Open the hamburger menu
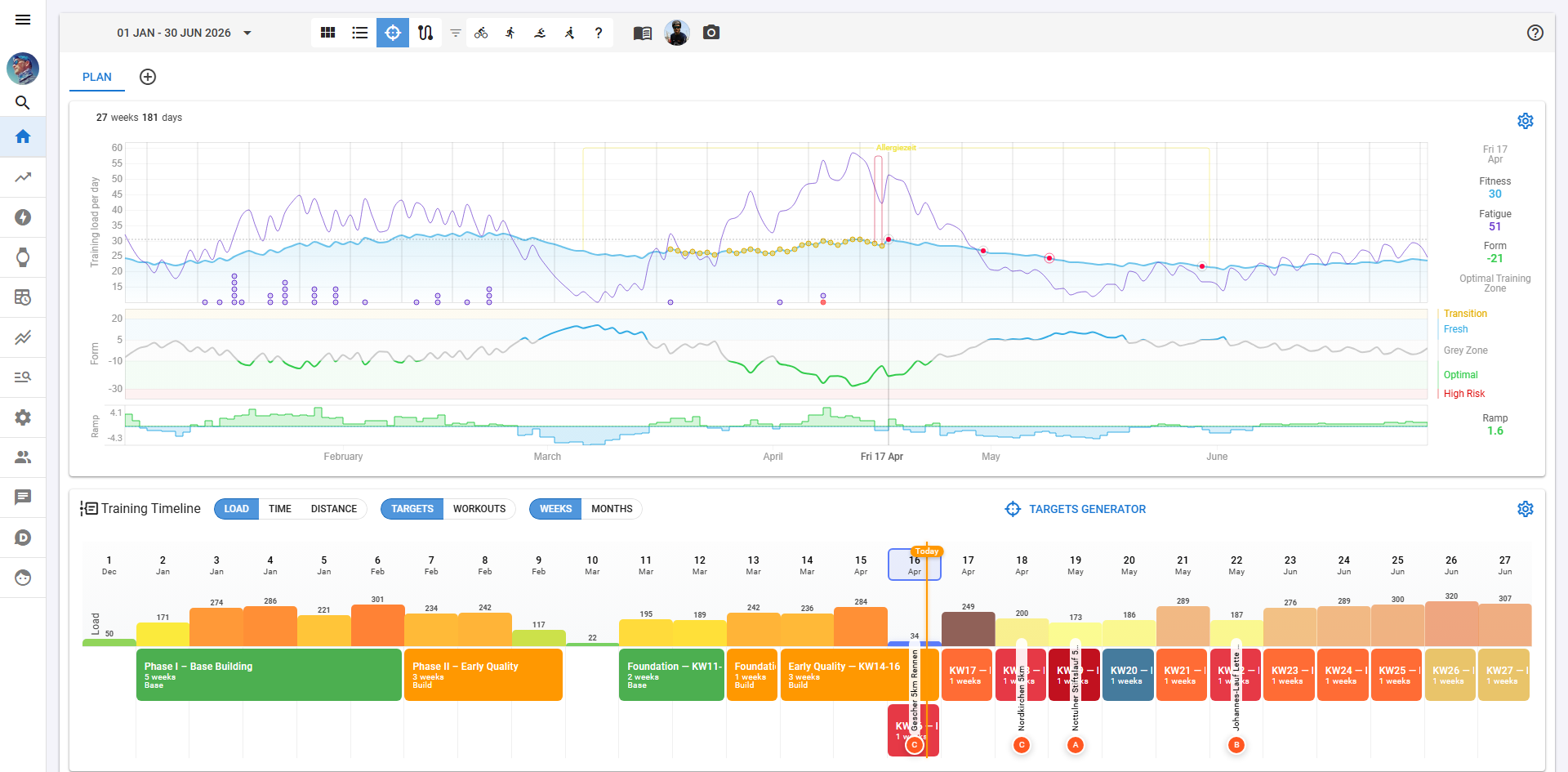This screenshot has width=1568, height=772. tap(23, 20)
